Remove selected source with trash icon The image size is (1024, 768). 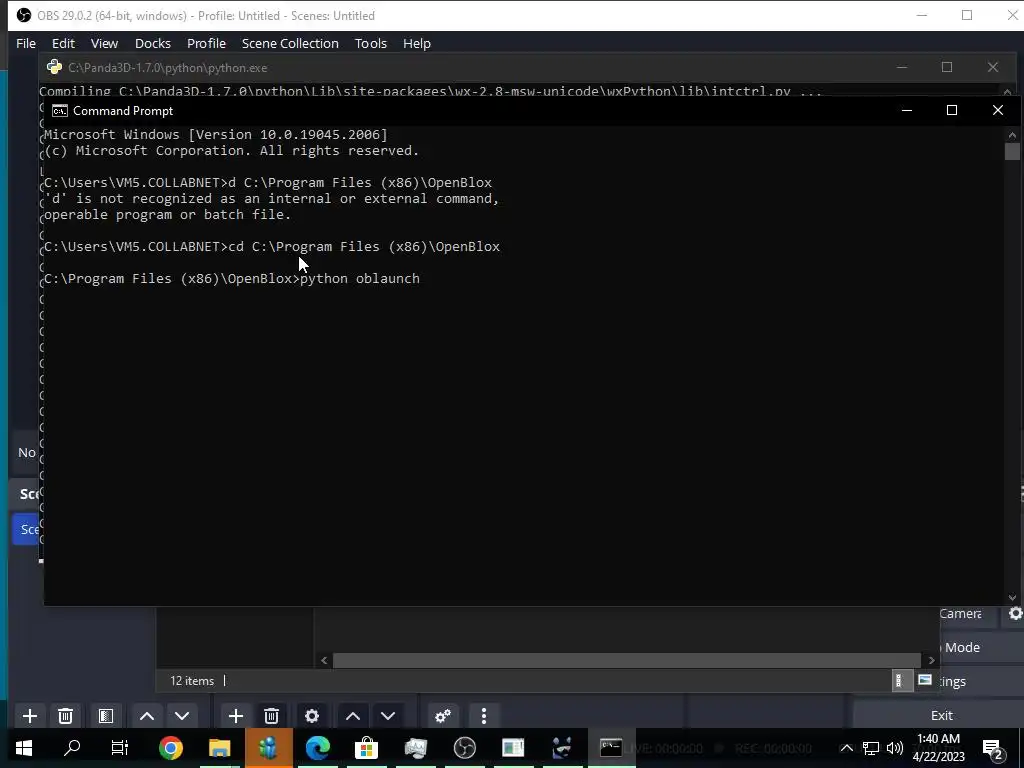[x=272, y=716]
